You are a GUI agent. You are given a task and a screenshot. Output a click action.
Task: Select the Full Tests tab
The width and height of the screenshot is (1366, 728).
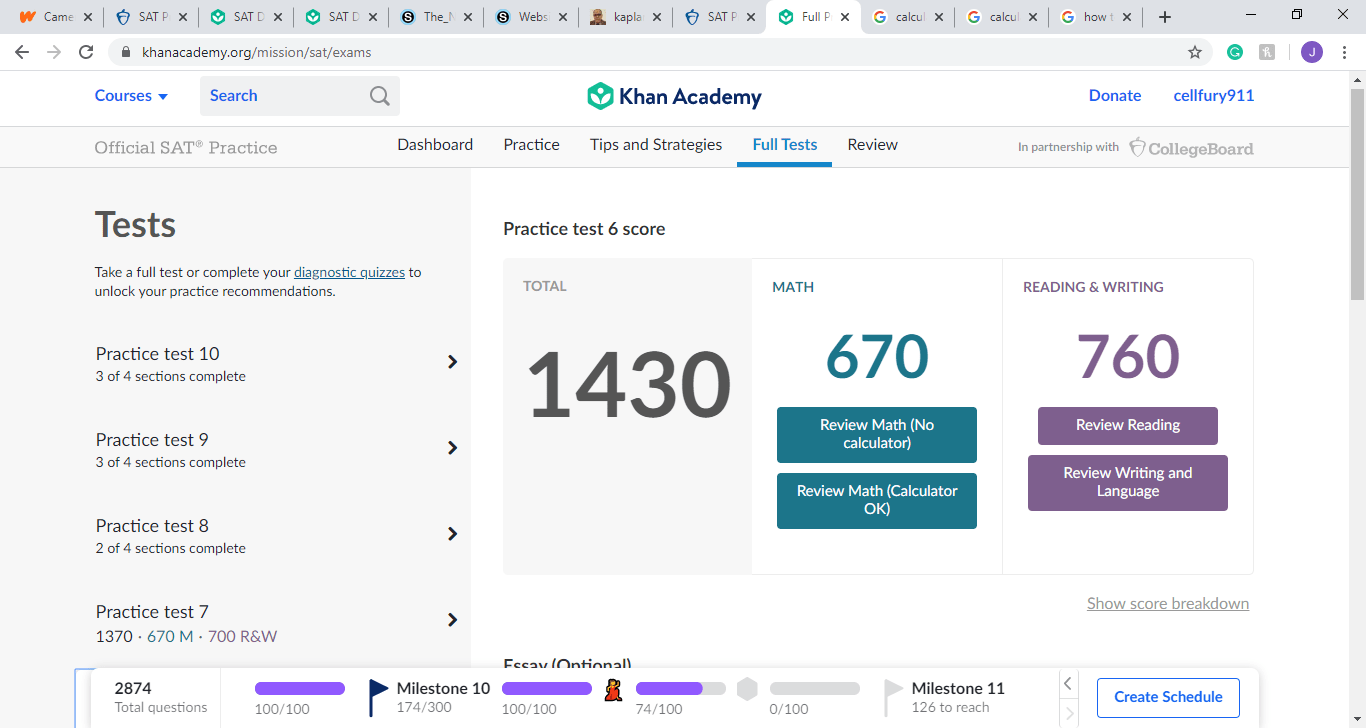(x=785, y=145)
